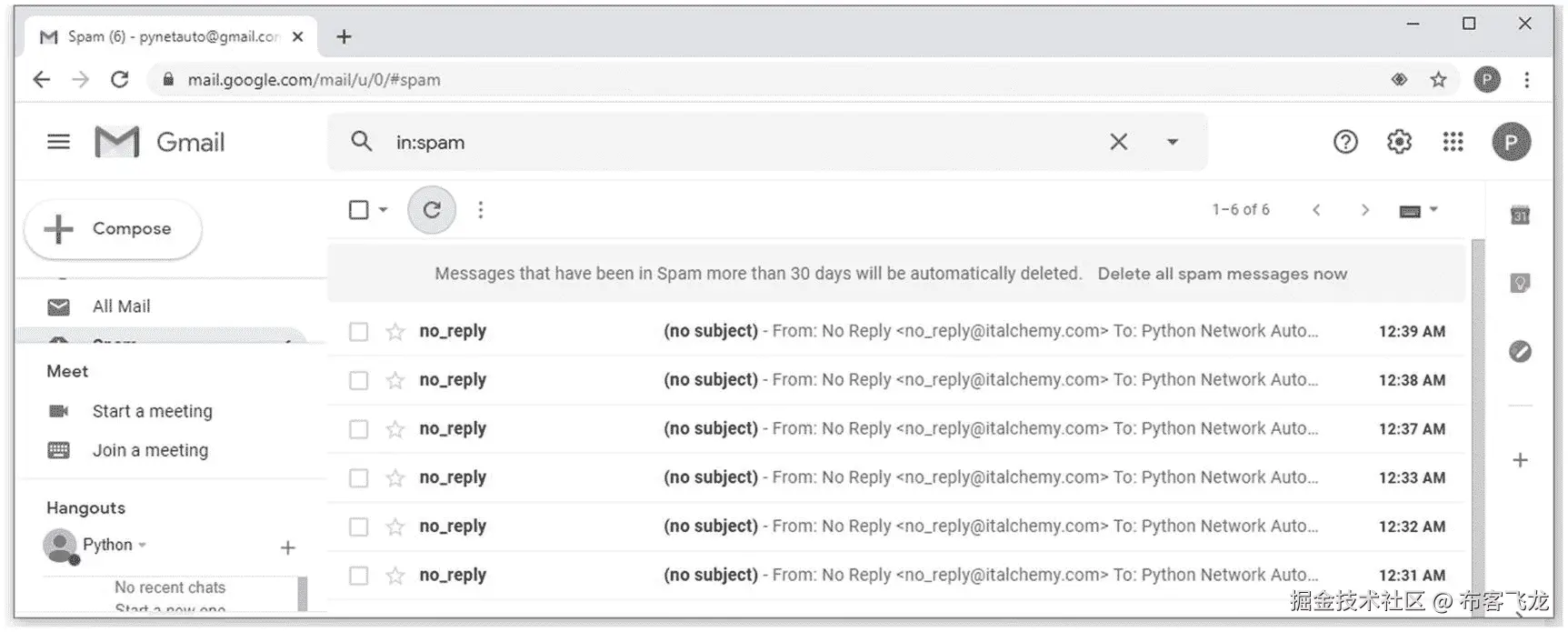Expand the search options dropdown arrow
Screen dimensions: 1568x632
(1173, 142)
